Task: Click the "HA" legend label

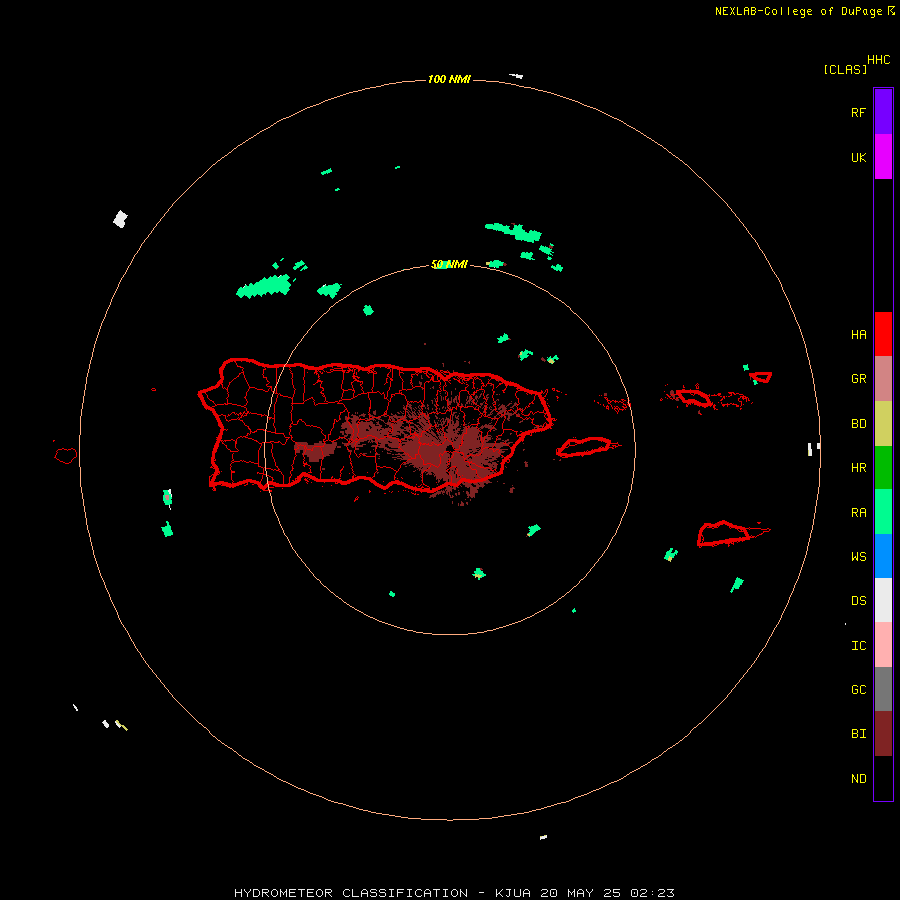Action: point(858,335)
